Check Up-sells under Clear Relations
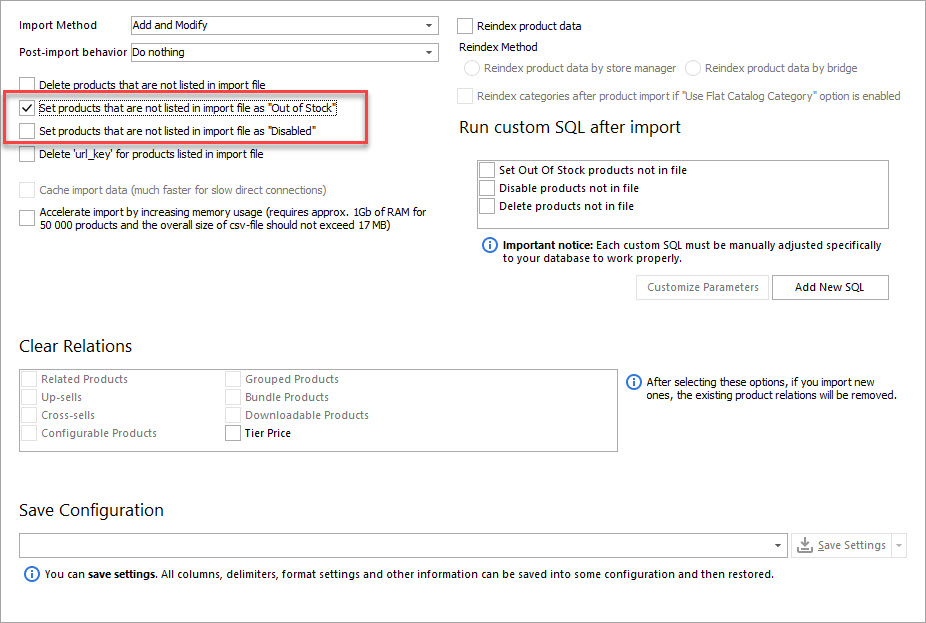This screenshot has height=623, width=926. (29, 397)
